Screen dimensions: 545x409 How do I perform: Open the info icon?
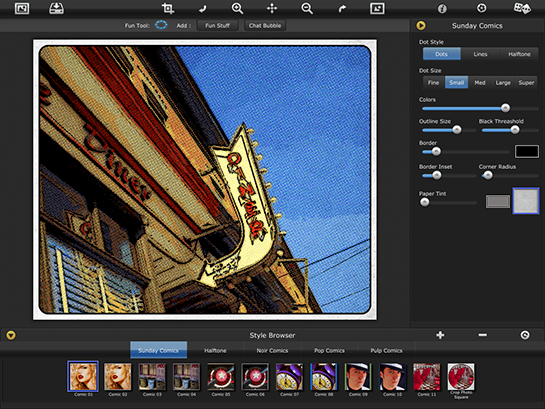coord(442,8)
